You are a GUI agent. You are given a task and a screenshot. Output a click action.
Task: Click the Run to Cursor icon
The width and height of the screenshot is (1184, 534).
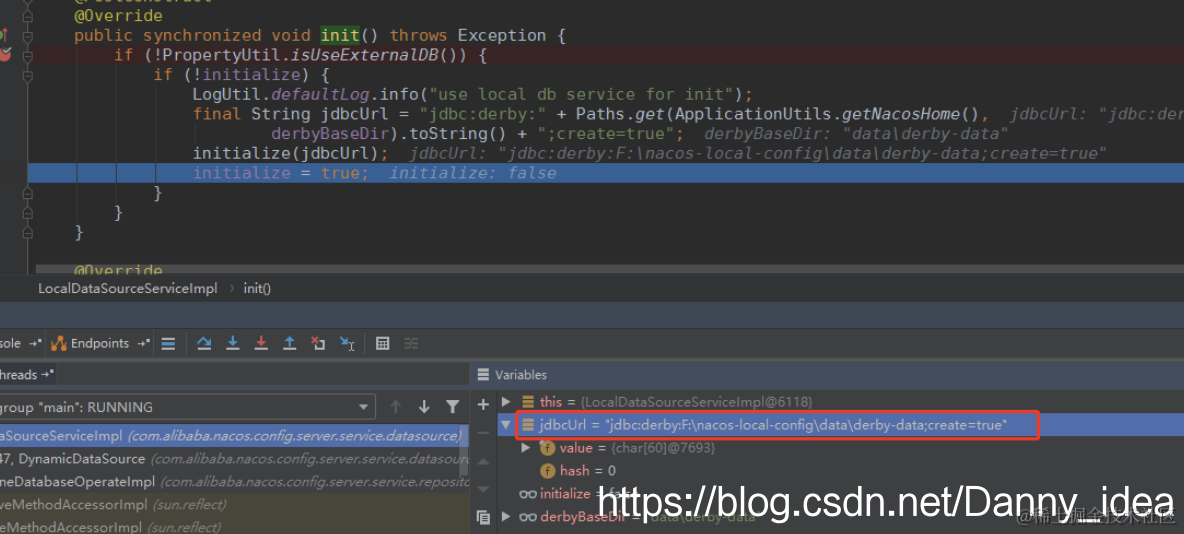[347, 344]
